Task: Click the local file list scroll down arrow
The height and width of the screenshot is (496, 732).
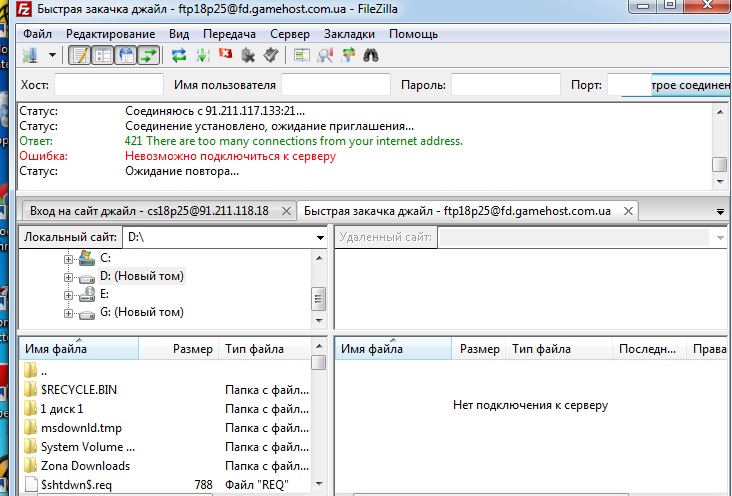Action: [x=319, y=484]
